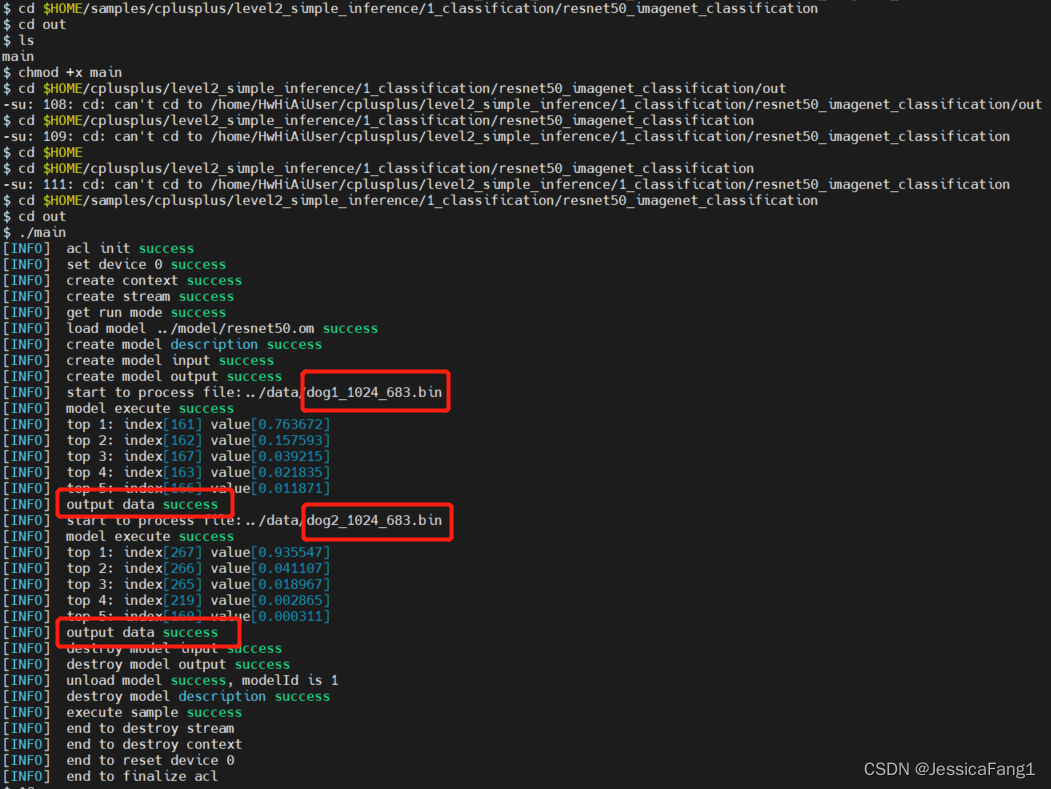The image size is (1051, 789).
Task: Select the value 0.039215
Action: (291, 457)
